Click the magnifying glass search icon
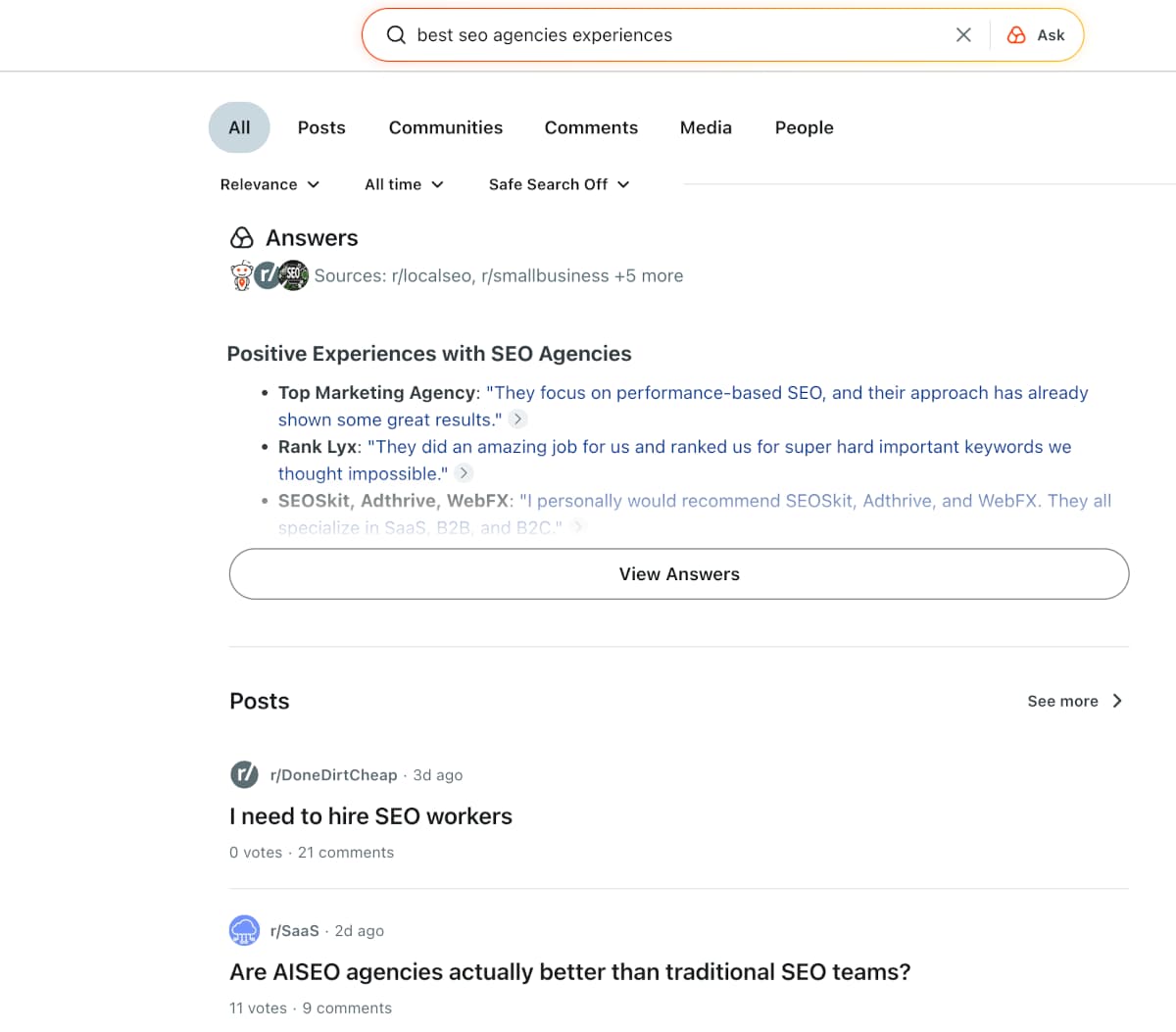The image size is (1176, 1032). [x=396, y=34]
